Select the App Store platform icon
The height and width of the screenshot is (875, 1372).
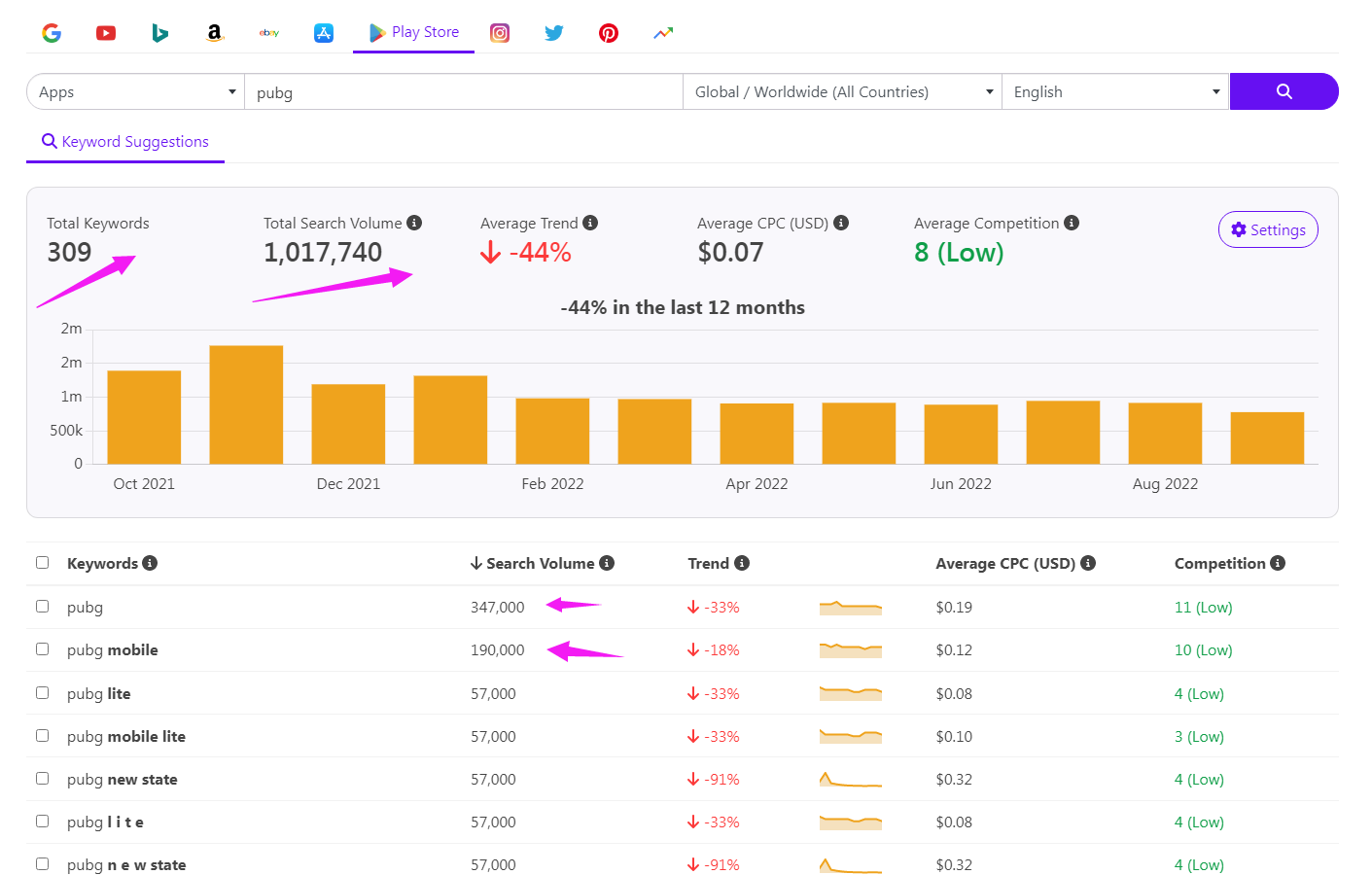coord(324,32)
